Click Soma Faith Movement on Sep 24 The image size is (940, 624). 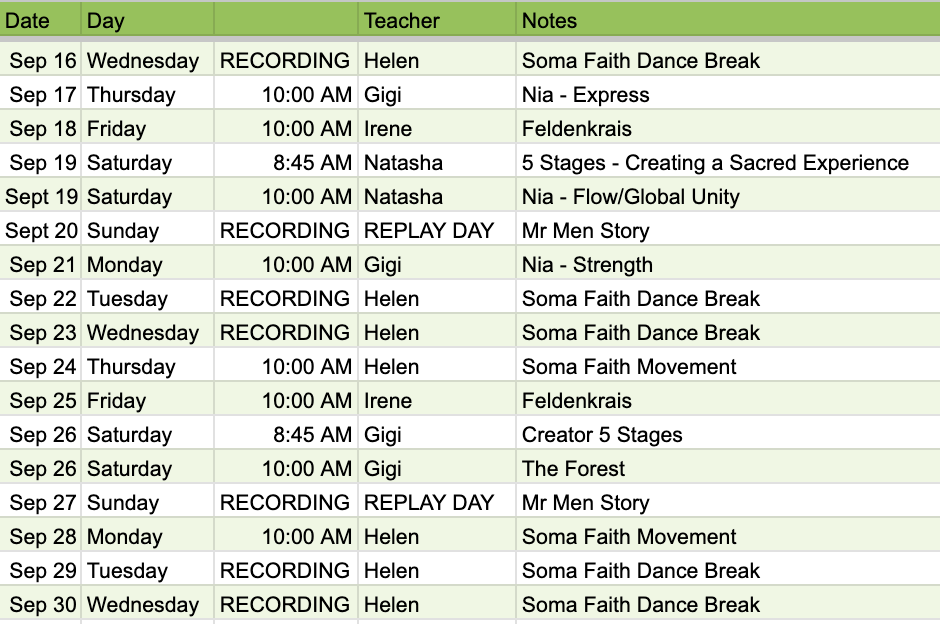point(728,366)
